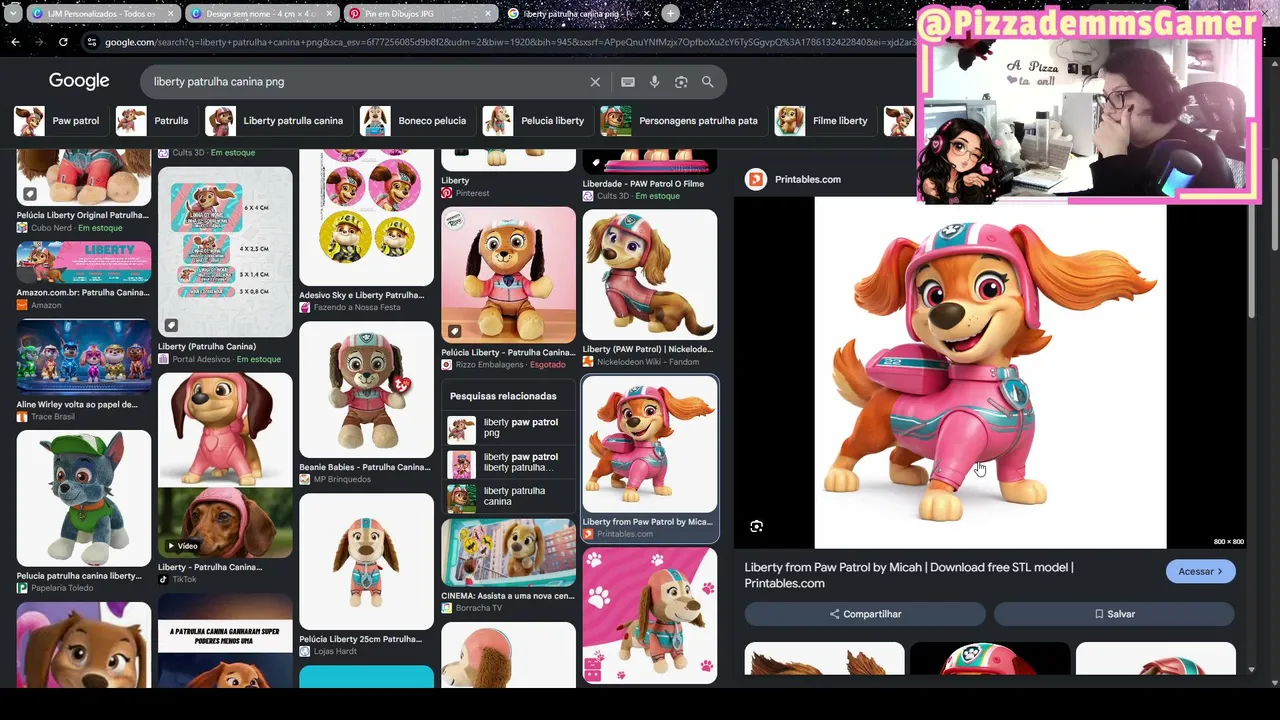Search inside preview image with Lens icon
This screenshot has width=1280, height=720.
757,526
